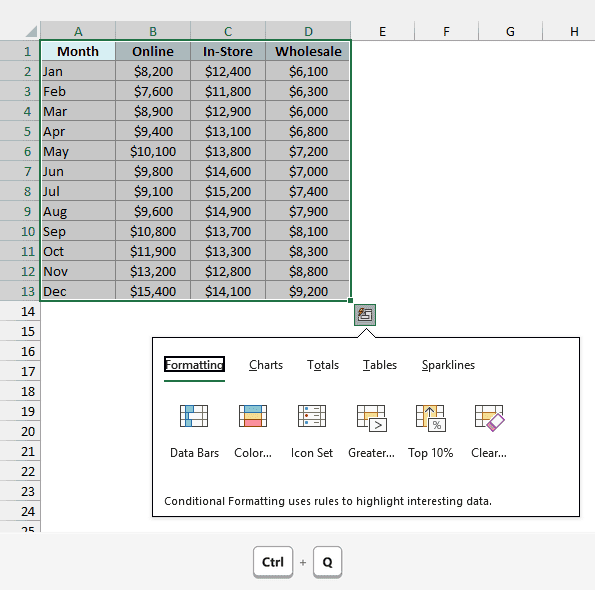
Task: Click the Month header cell
Action: [78, 51]
